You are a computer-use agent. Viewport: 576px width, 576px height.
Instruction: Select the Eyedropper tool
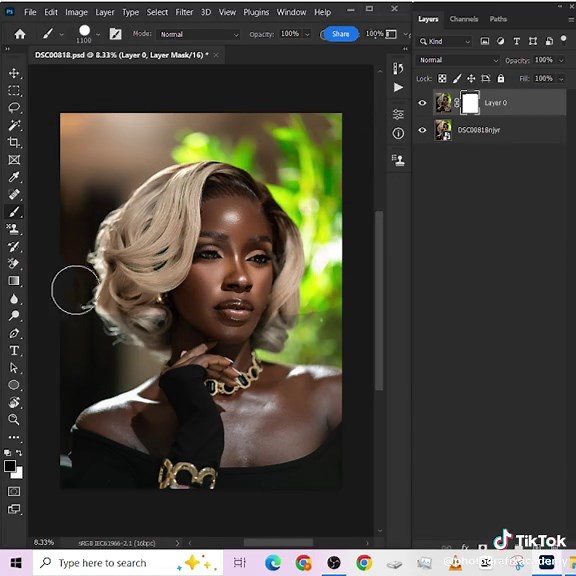14,177
